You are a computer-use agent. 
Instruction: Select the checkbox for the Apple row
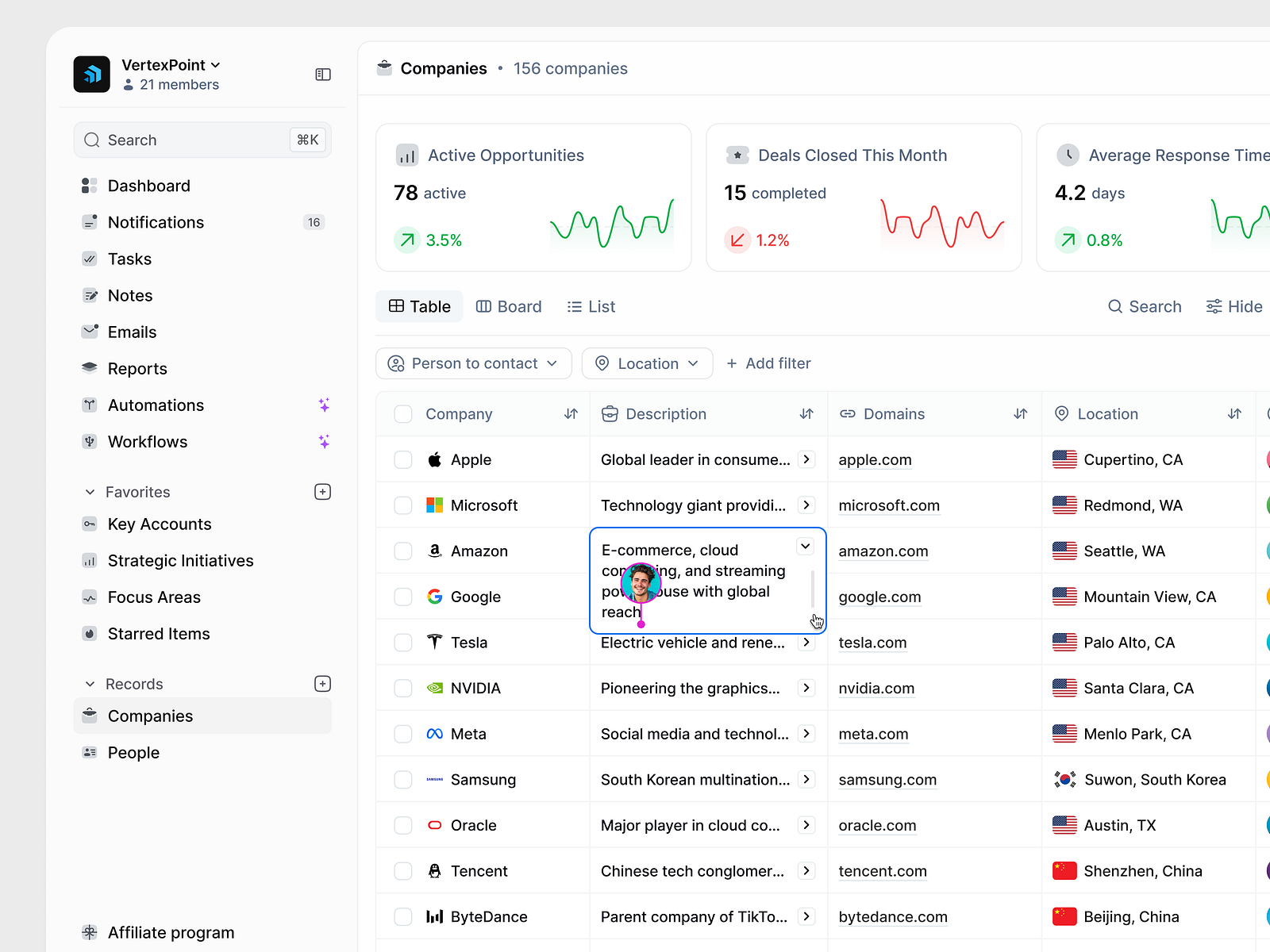(403, 459)
